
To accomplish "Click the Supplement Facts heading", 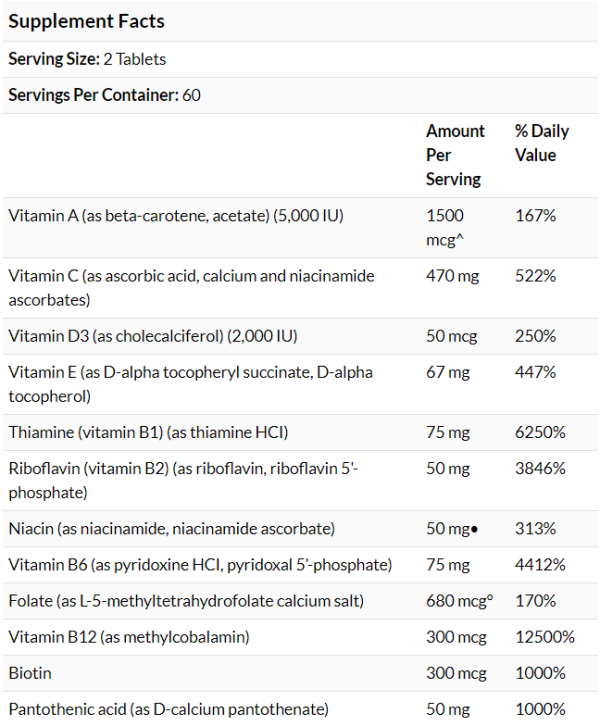I will 87,21.
